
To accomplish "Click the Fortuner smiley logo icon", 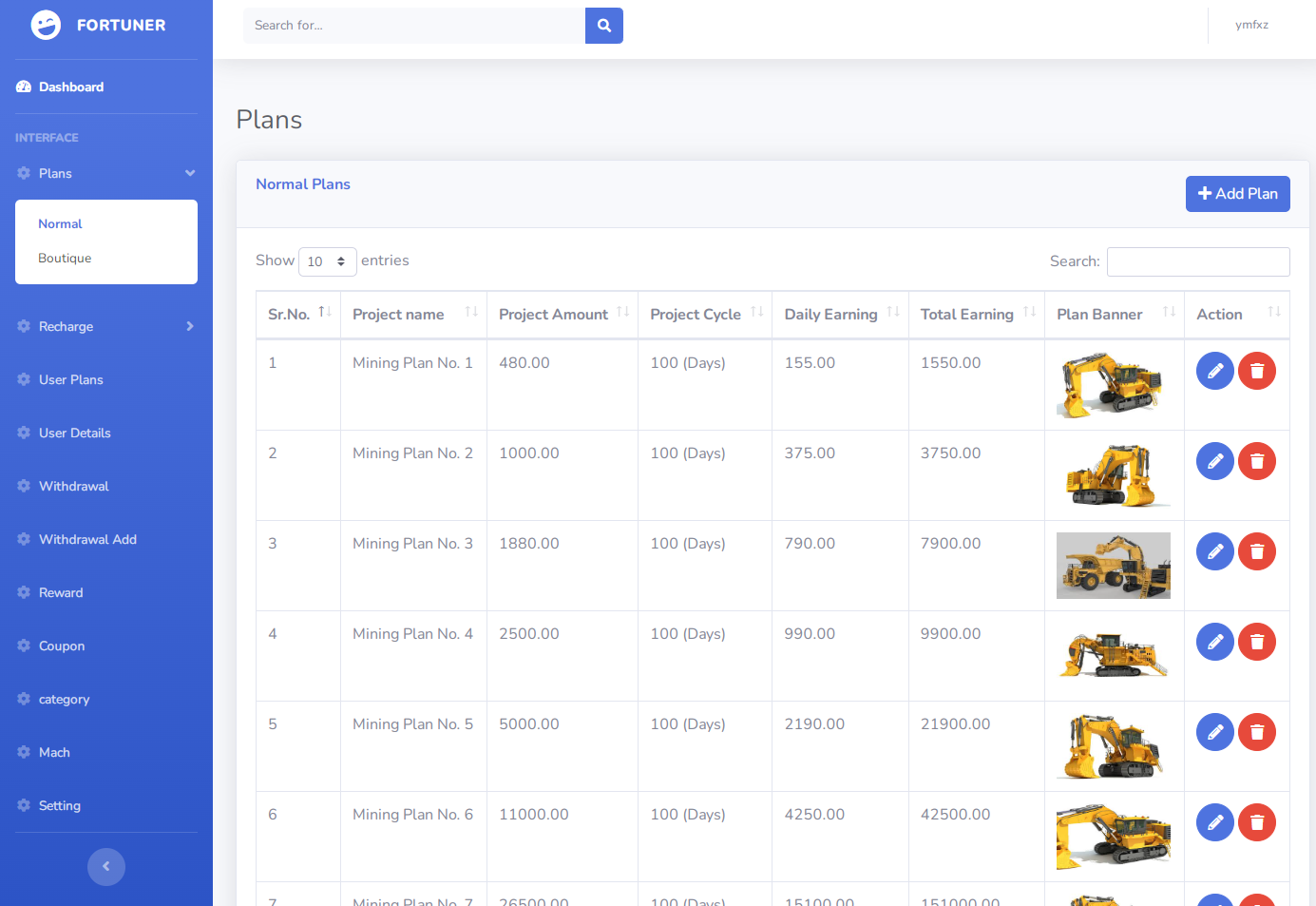I will point(46,25).
